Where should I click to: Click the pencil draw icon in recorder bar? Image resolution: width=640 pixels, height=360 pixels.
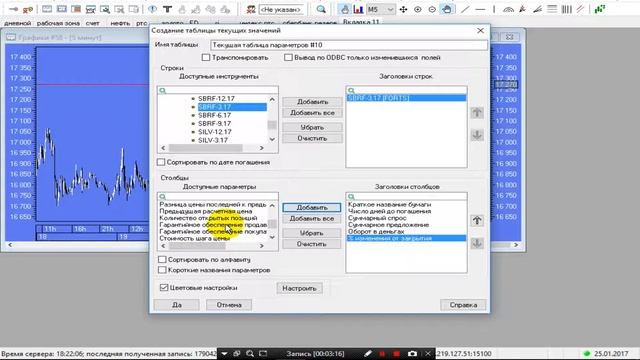click(368, 353)
